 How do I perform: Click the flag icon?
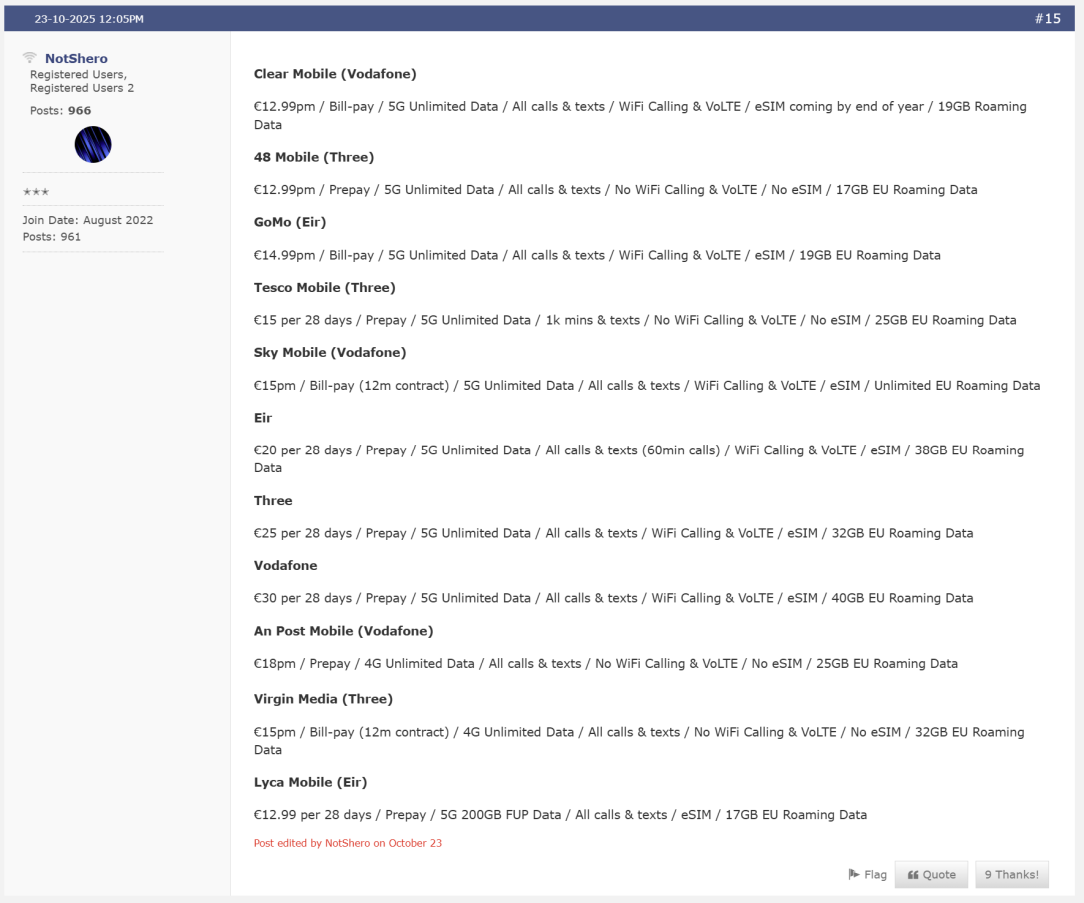pos(854,875)
